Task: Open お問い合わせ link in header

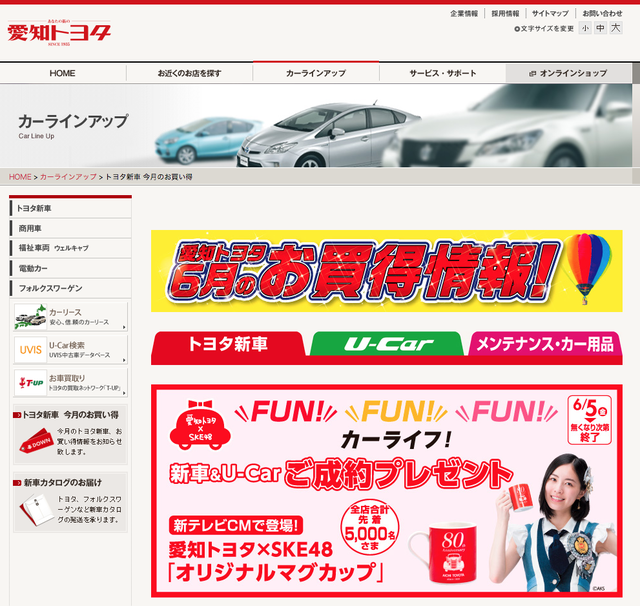Action: 602,13
